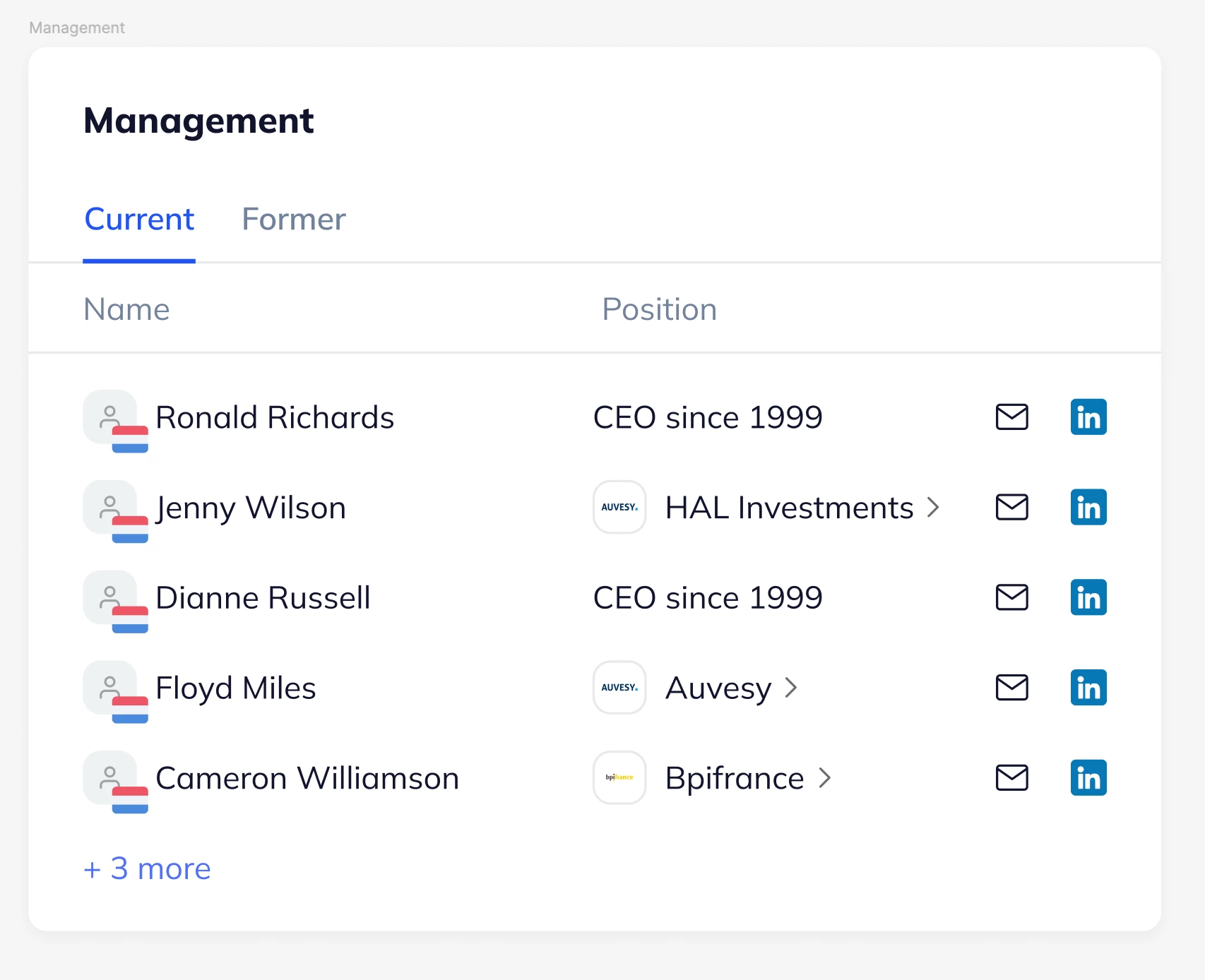Open Ronald Richards' LinkedIn profile
Screen dimensions: 1205x980
pyautogui.click(x=1088, y=417)
